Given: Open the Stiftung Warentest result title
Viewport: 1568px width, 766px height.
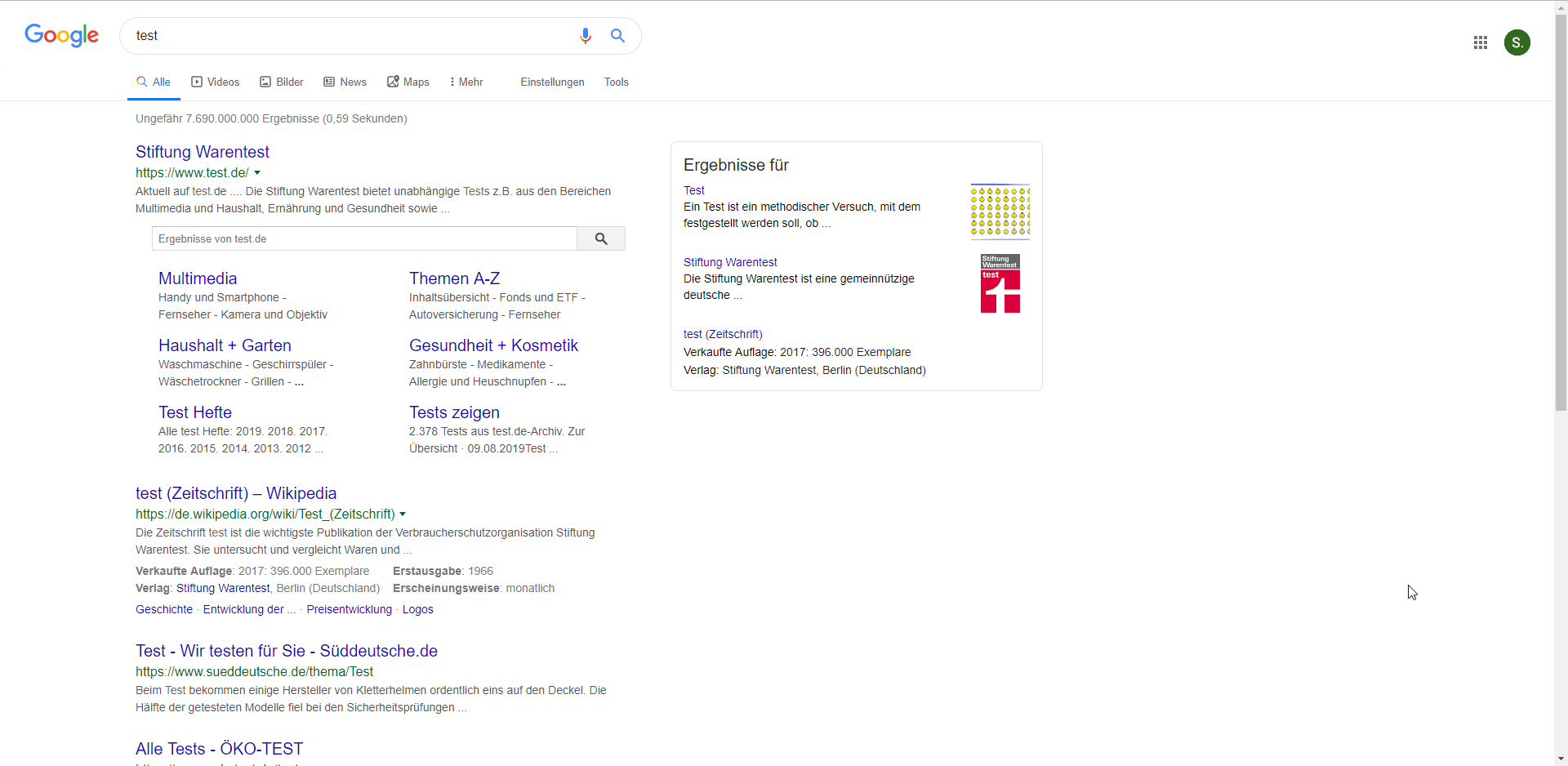Looking at the screenshot, I should [203, 152].
